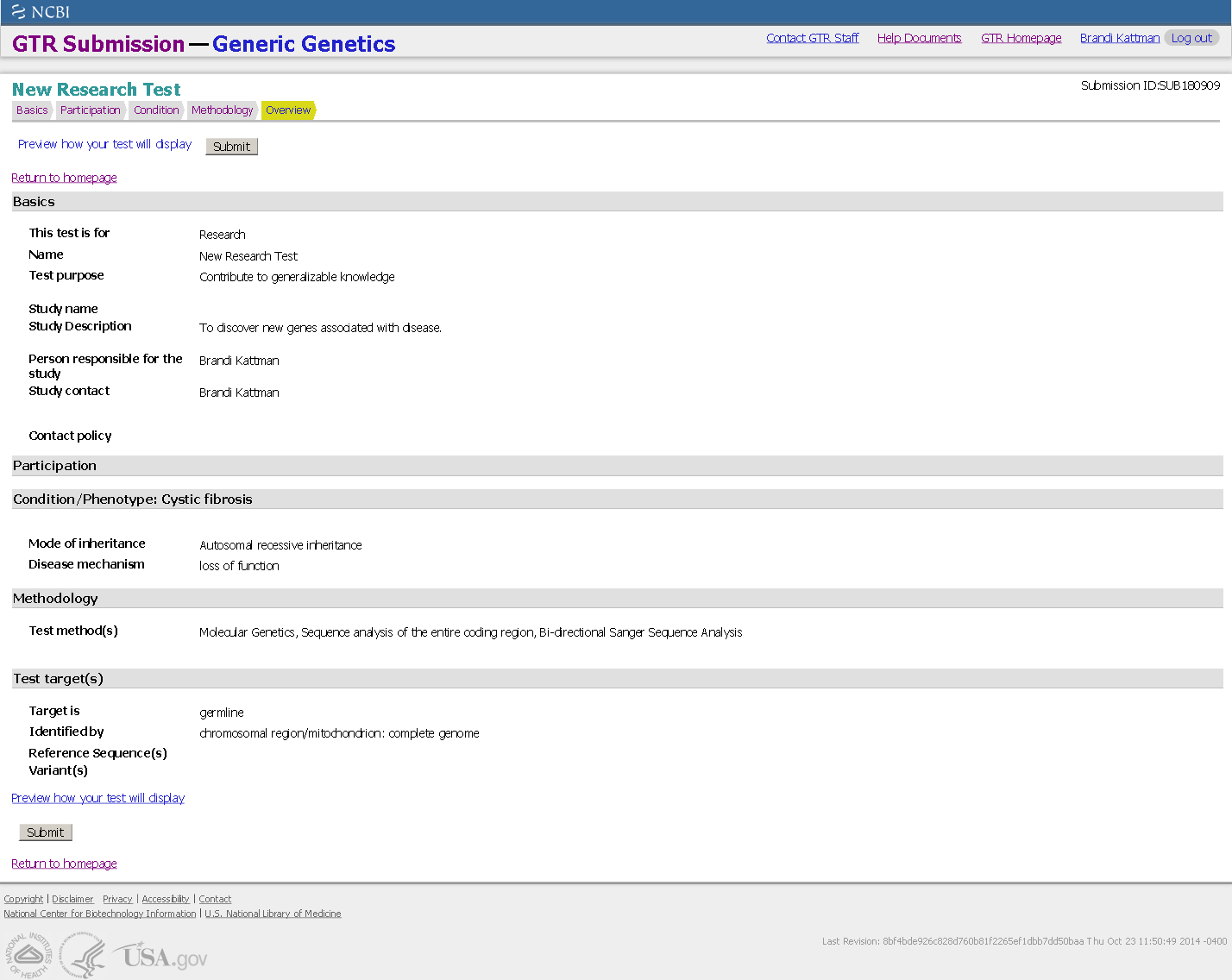
Task: Click the top Submit button
Action: point(231,147)
